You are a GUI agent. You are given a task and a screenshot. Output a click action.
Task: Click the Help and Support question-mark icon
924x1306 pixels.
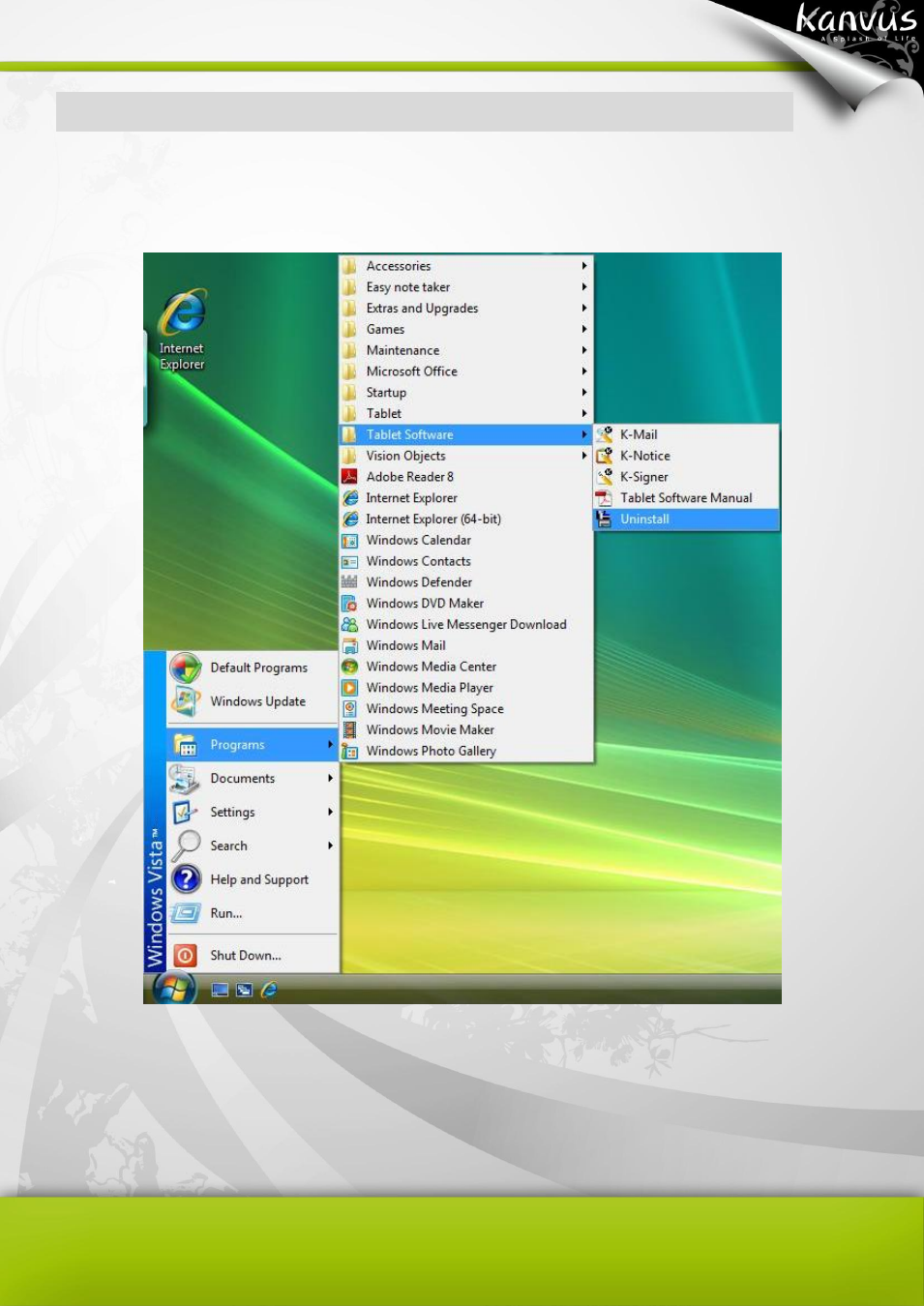click(x=185, y=879)
